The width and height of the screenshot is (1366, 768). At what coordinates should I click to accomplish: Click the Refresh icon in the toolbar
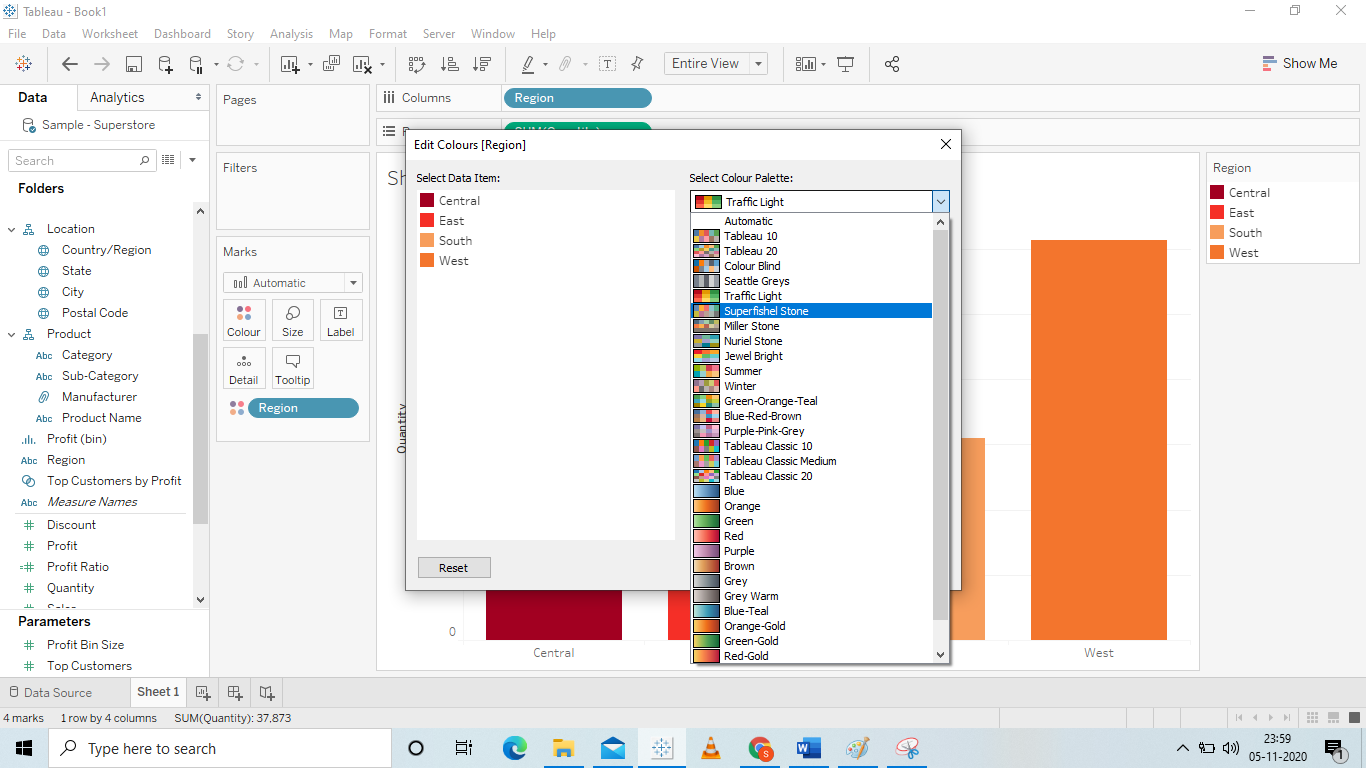[x=235, y=64]
